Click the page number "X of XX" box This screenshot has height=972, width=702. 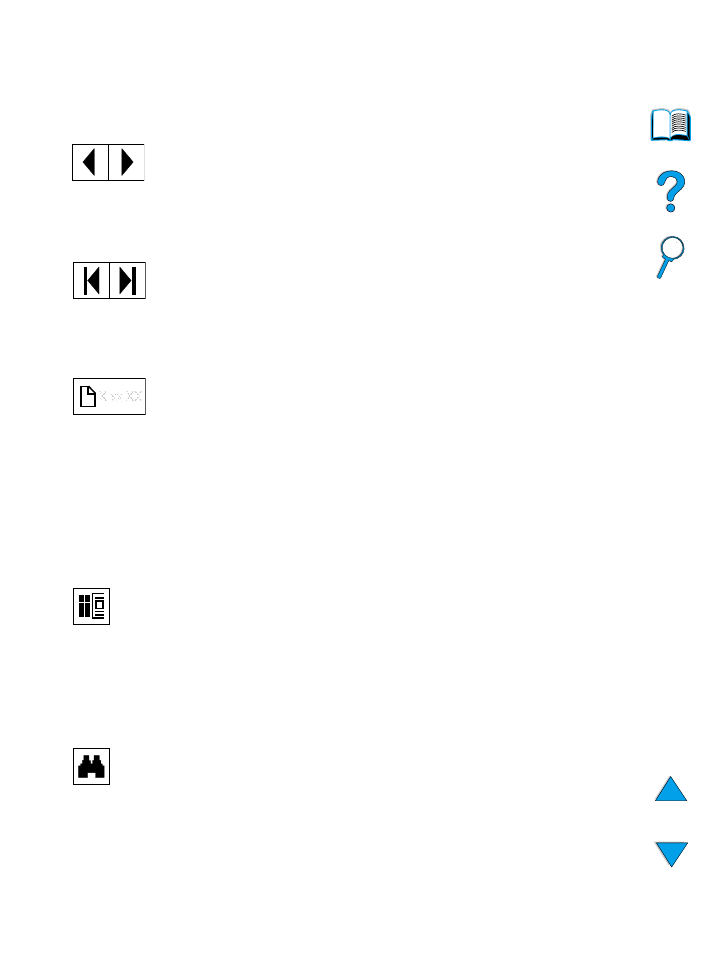point(109,396)
